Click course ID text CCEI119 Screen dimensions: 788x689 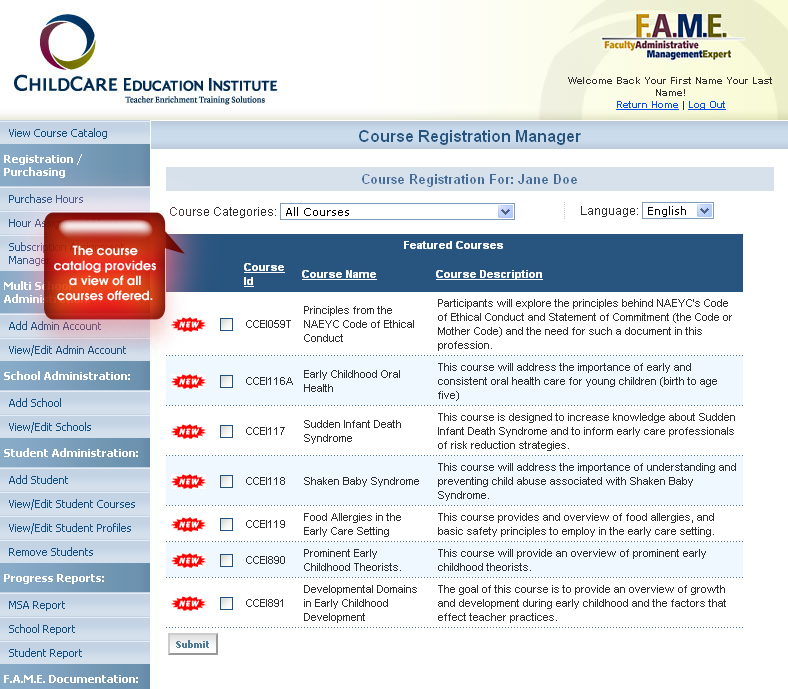(x=265, y=524)
